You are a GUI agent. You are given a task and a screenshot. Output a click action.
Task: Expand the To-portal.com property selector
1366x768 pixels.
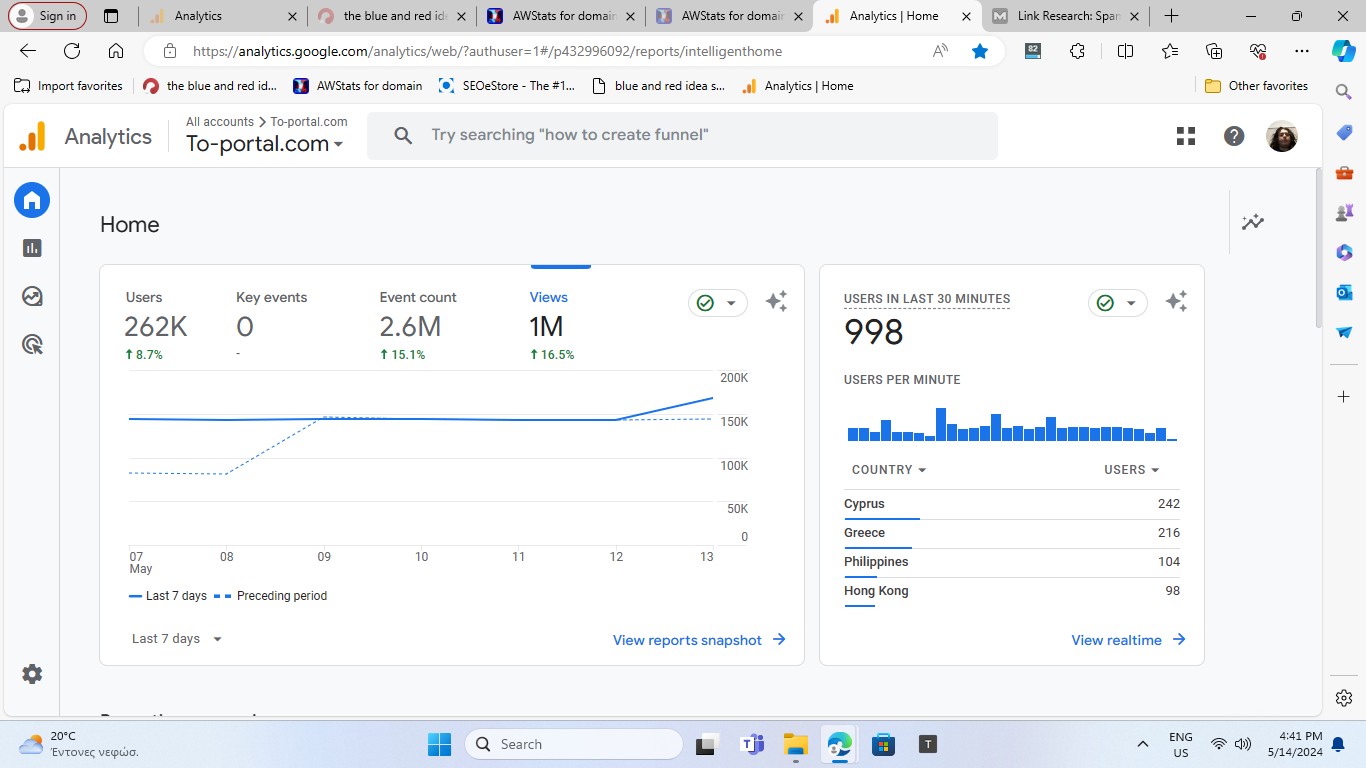(265, 144)
